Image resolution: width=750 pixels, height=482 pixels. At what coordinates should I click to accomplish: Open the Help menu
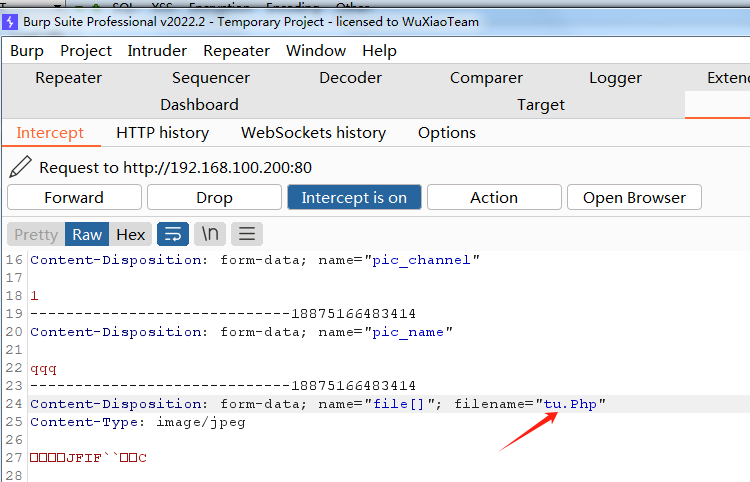[379, 51]
